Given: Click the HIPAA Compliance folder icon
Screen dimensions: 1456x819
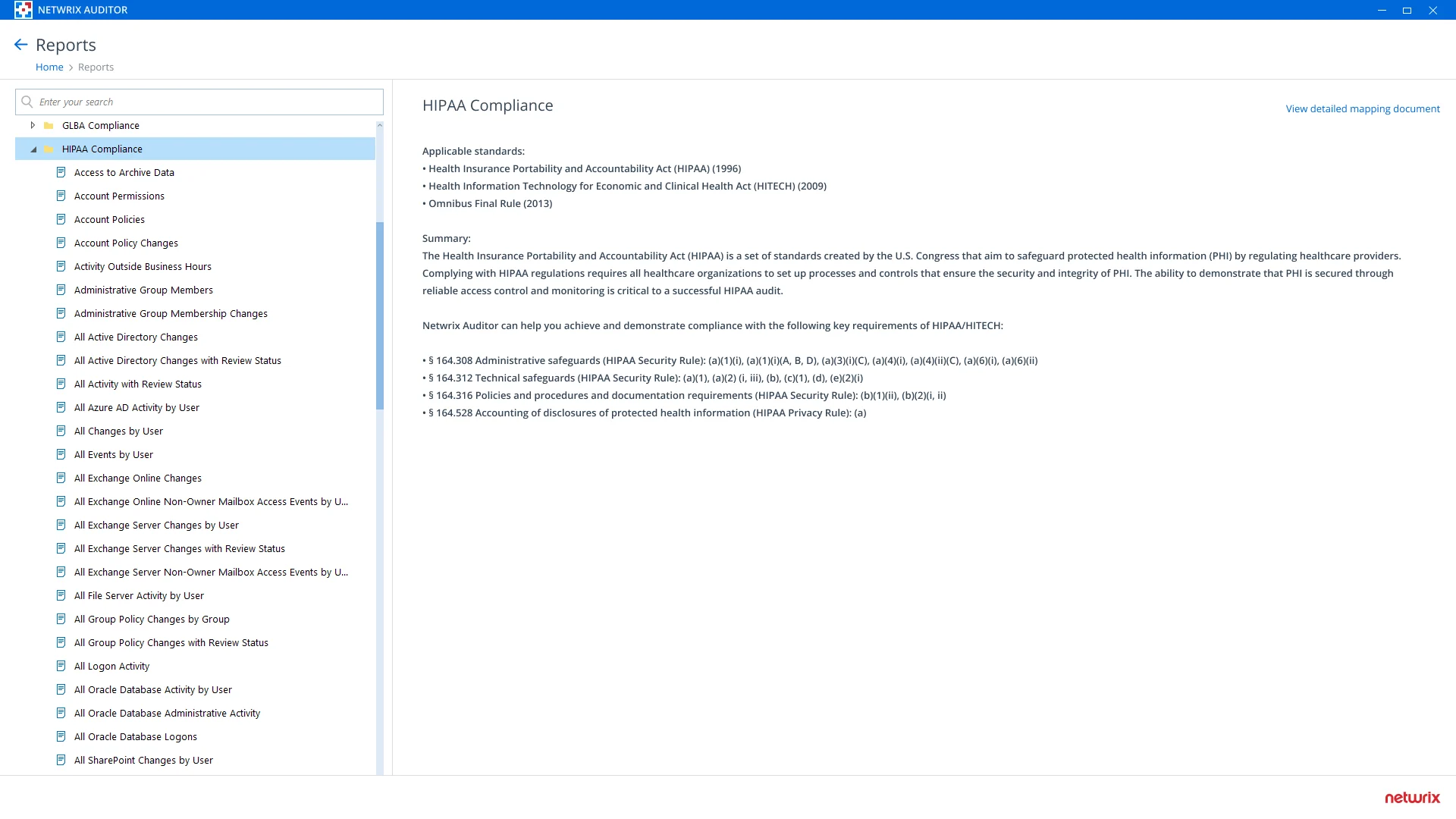Looking at the screenshot, I should click(49, 149).
